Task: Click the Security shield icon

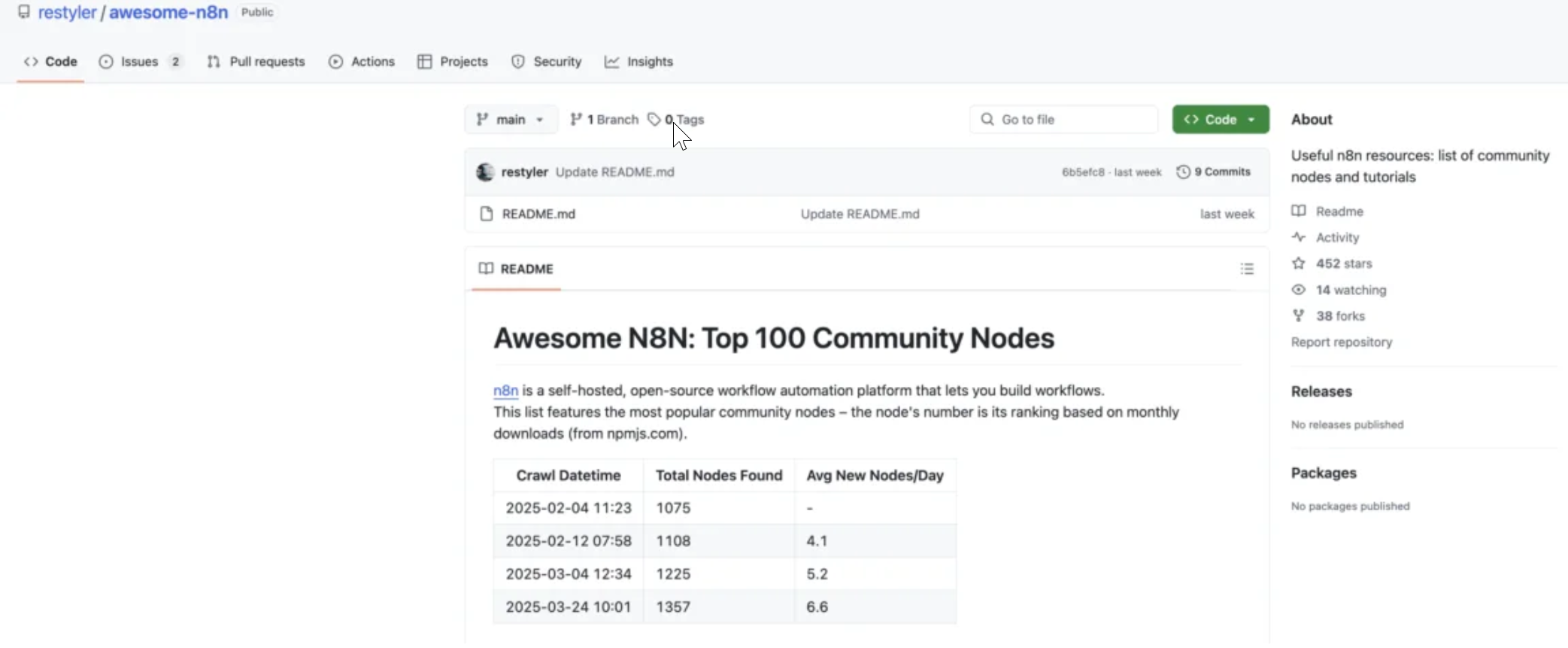Action: point(517,62)
